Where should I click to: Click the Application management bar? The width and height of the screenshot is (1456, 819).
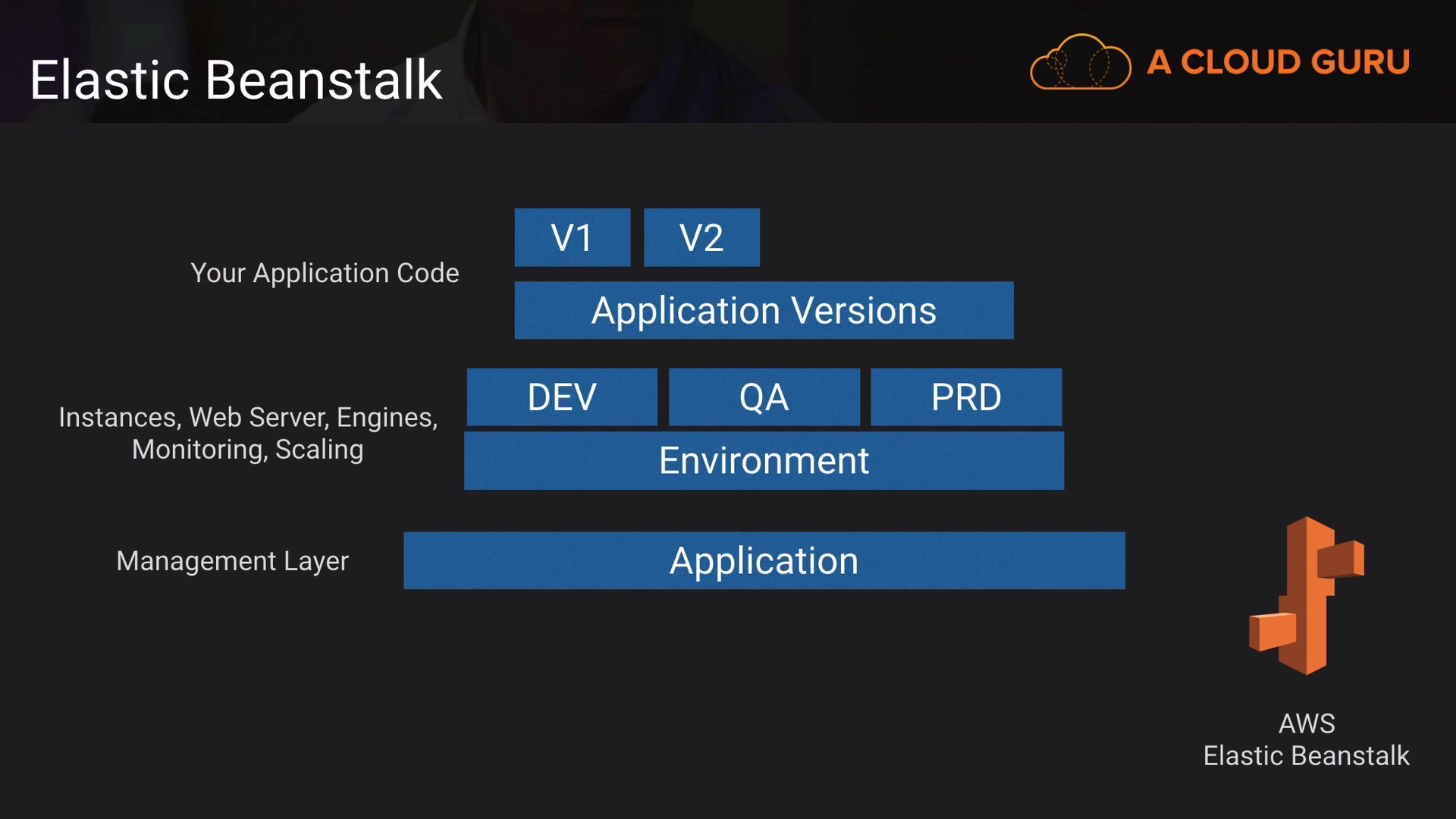pyautogui.click(x=764, y=561)
